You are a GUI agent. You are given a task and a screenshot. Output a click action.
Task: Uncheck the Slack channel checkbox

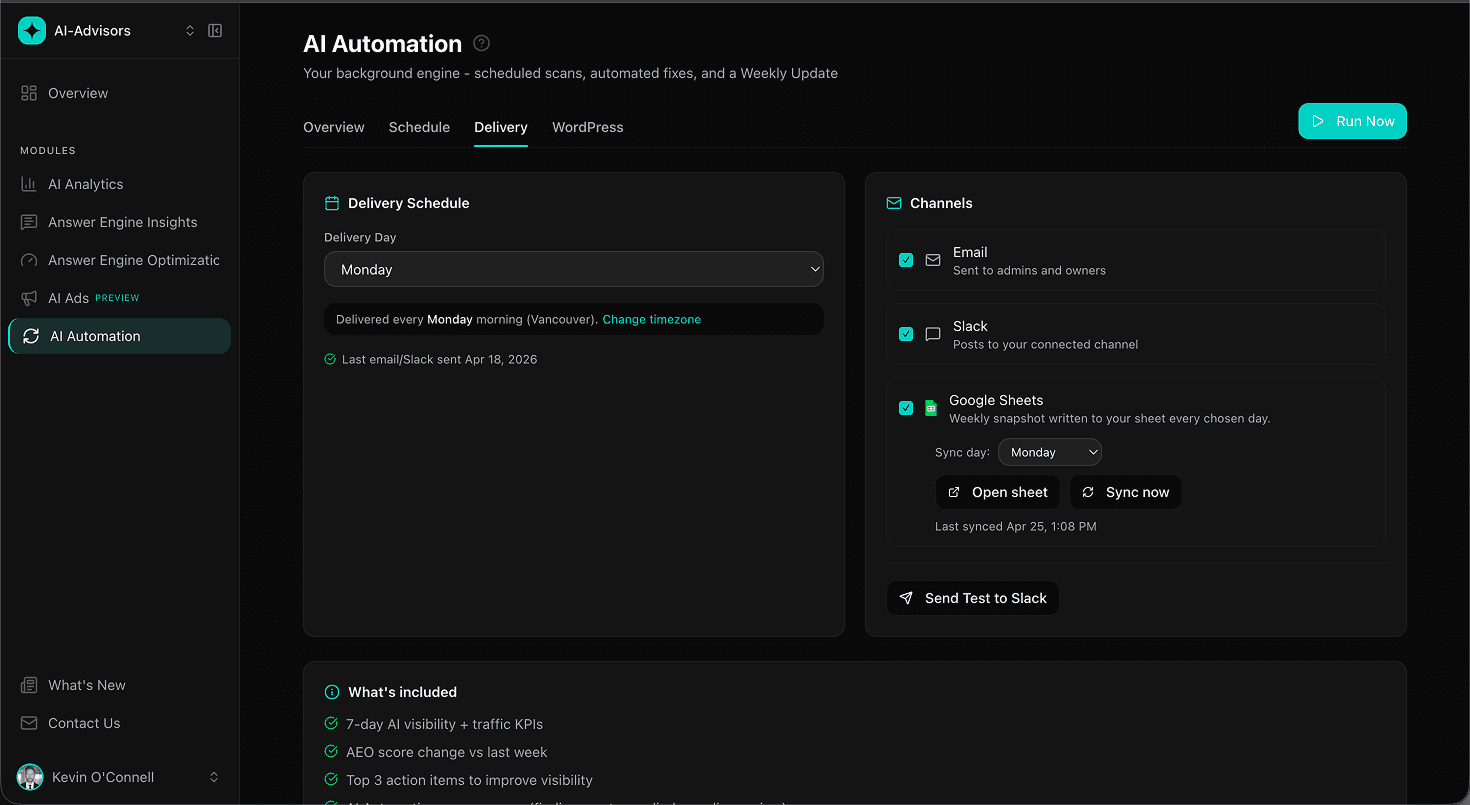pos(906,334)
